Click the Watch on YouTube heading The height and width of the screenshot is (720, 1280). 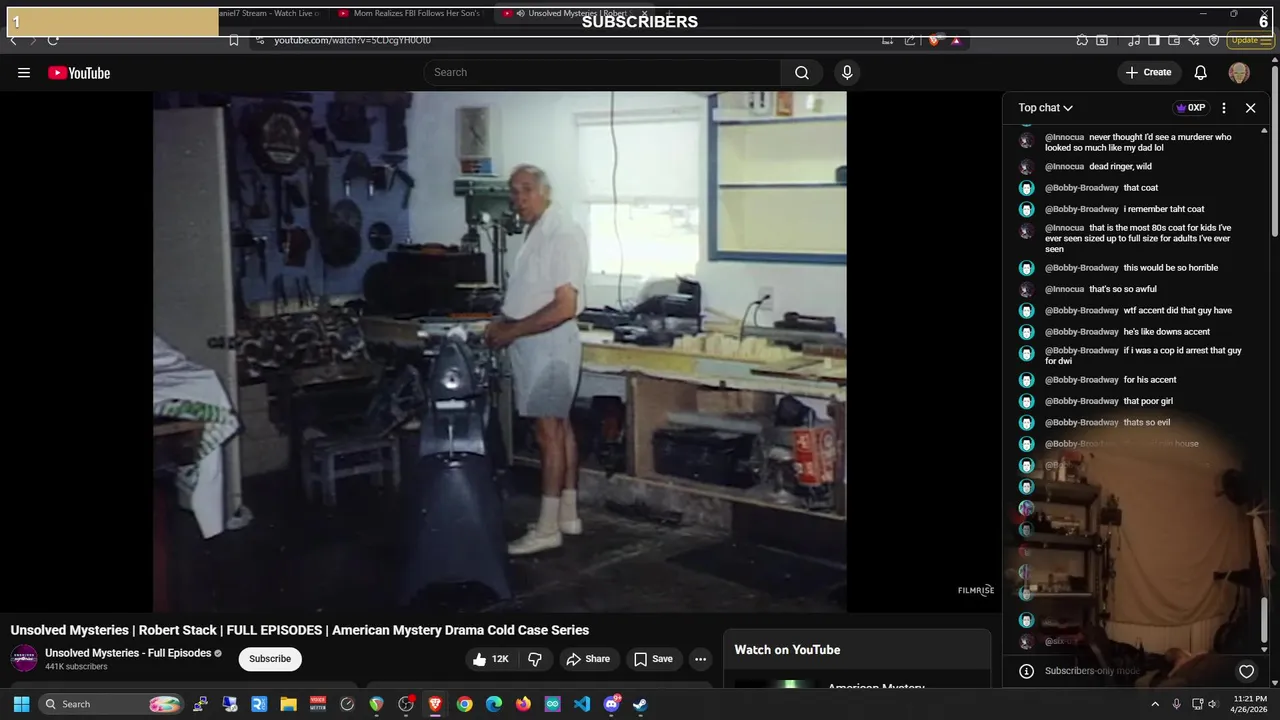(787, 650)
